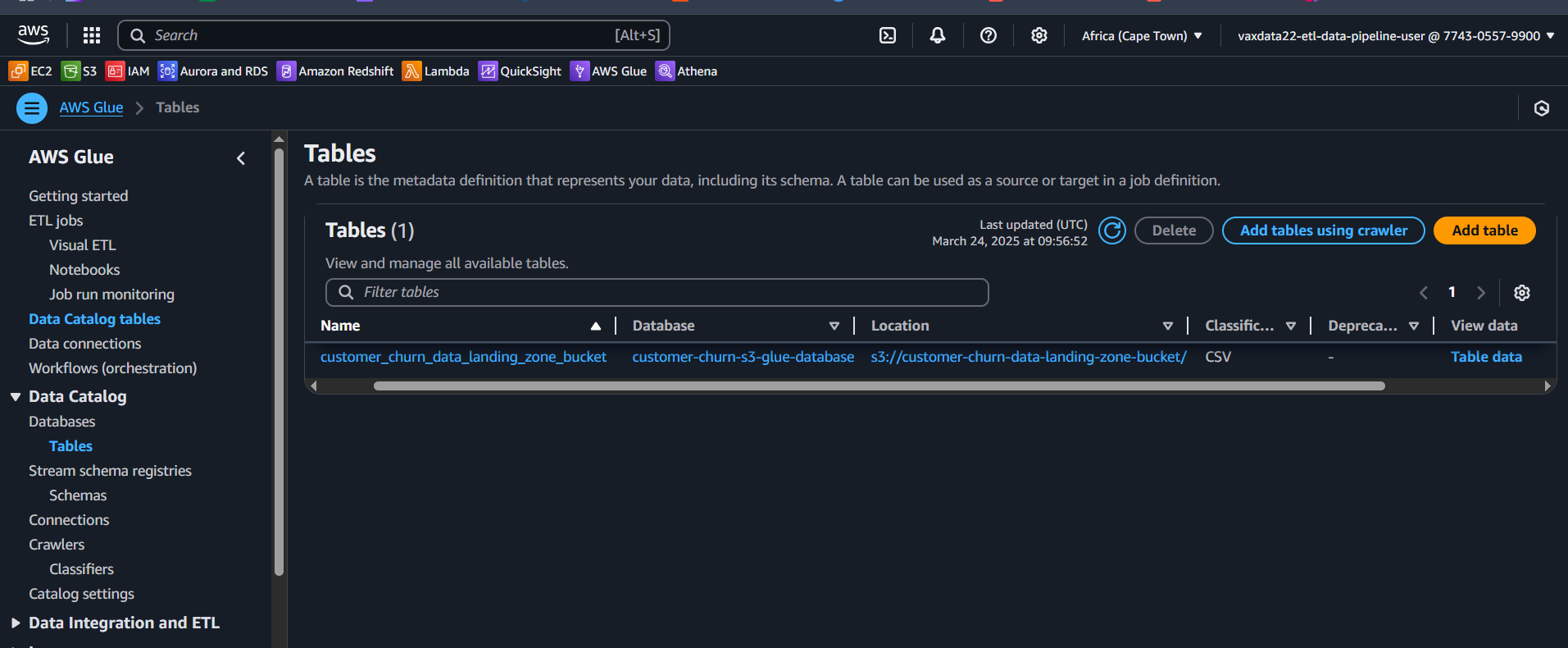This screenshot has width=1568, height=648.
Task: Open ETL jobs in sidebar
Action: pyautogui.click(x=56, y=221)
